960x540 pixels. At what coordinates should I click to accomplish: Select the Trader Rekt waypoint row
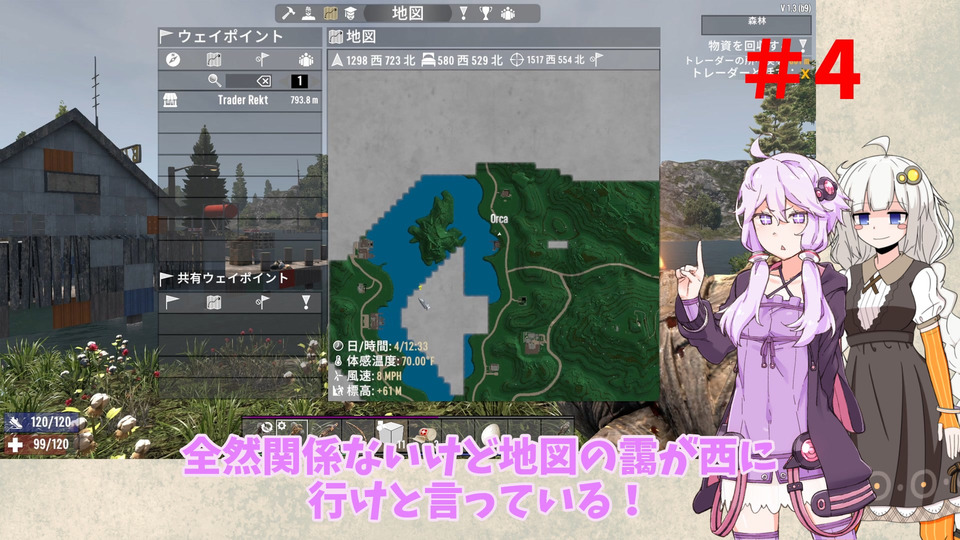click(x=240, y=100)
